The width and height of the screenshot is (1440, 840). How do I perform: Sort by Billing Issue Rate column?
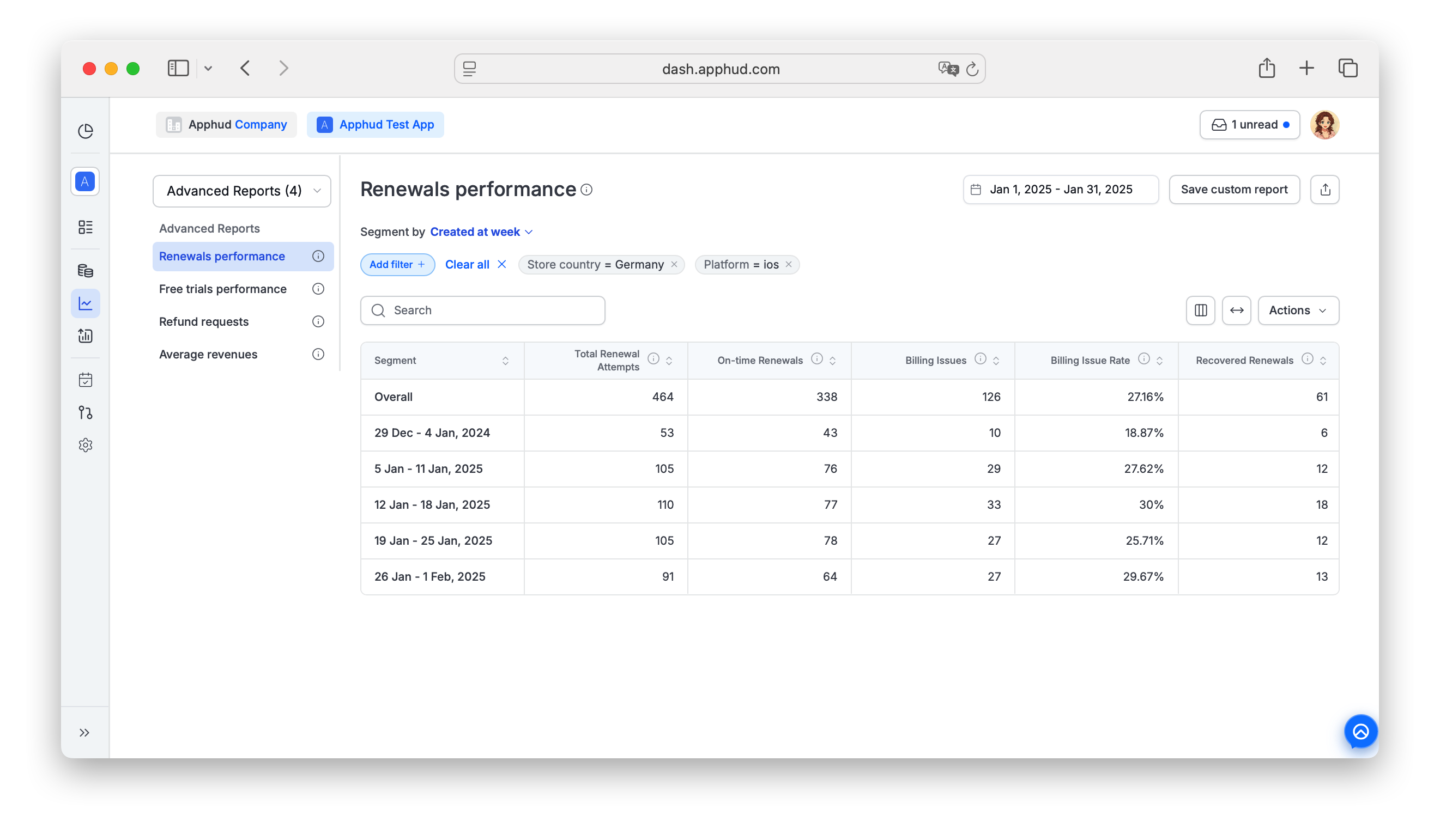pos(1159,361)
